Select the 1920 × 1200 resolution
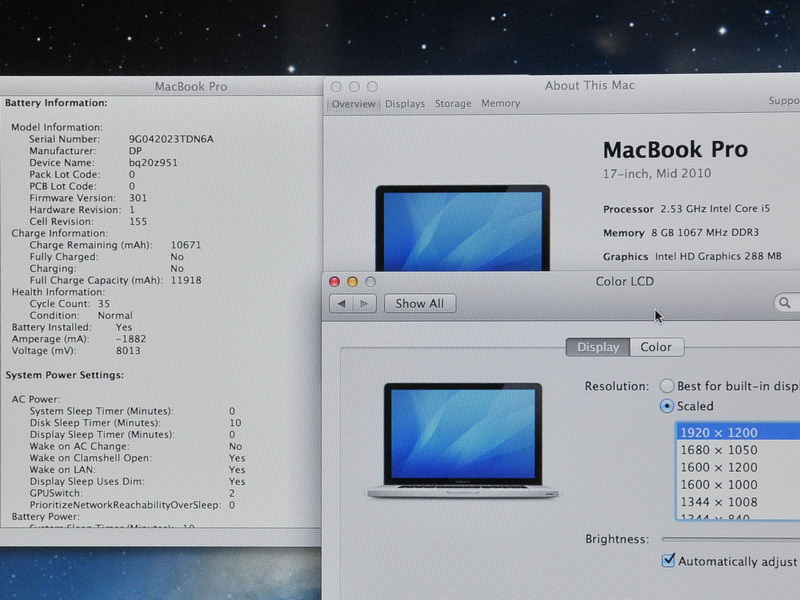The width and height of the screenshot is (800, 600). [x=738, y=432]
